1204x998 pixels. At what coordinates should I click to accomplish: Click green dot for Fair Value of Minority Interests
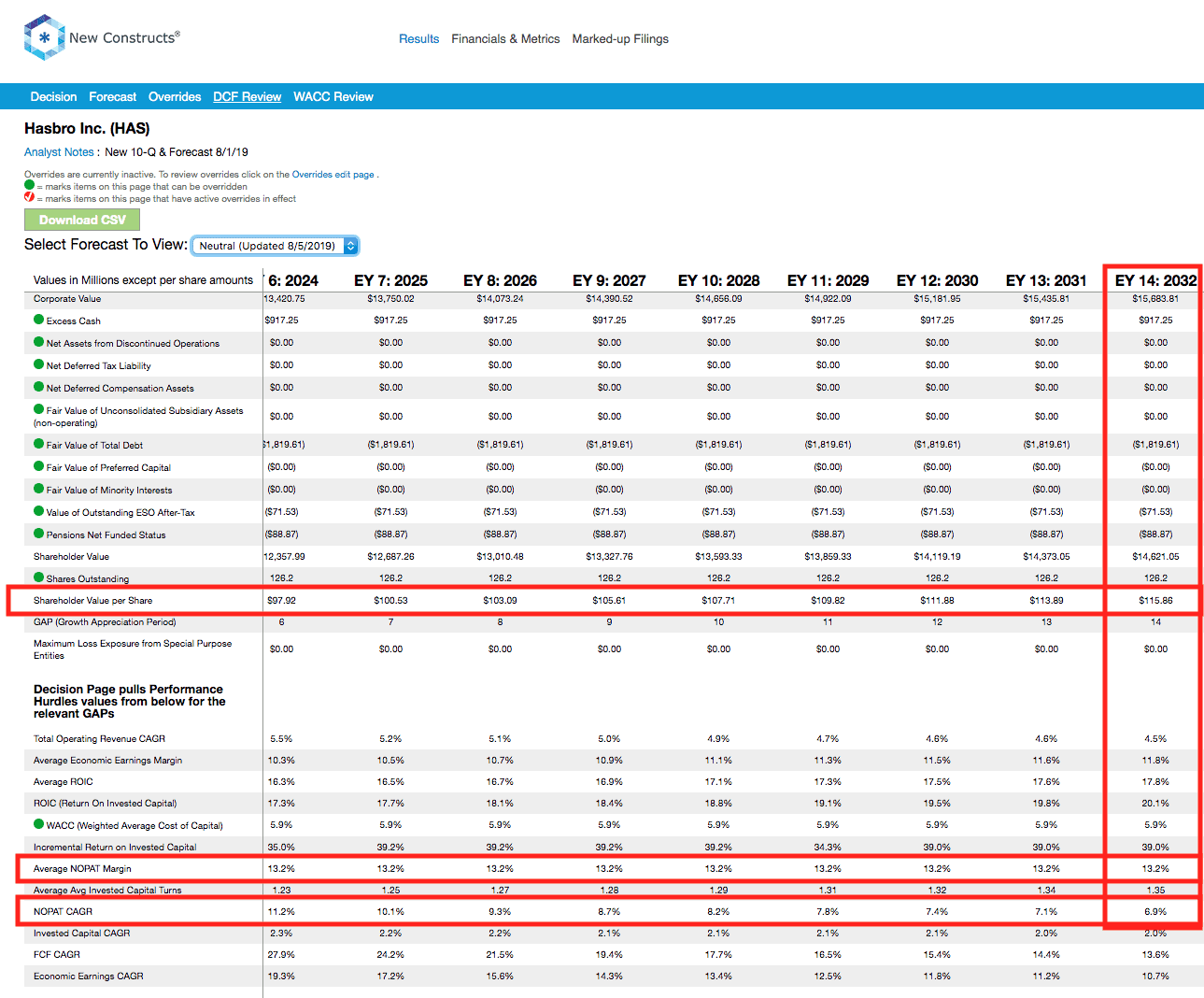coord(39,489)
